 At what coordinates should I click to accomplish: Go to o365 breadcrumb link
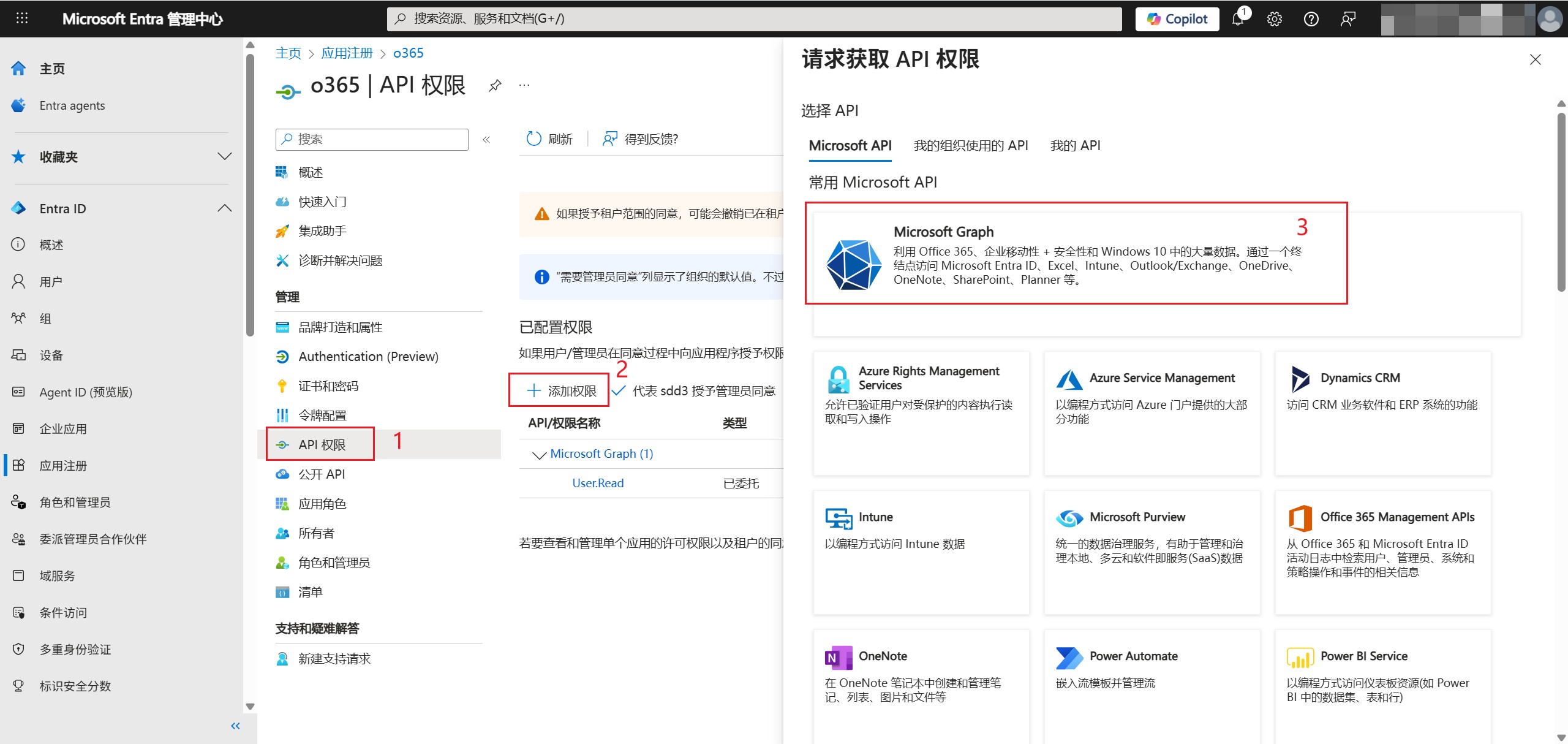pos(409,53)
